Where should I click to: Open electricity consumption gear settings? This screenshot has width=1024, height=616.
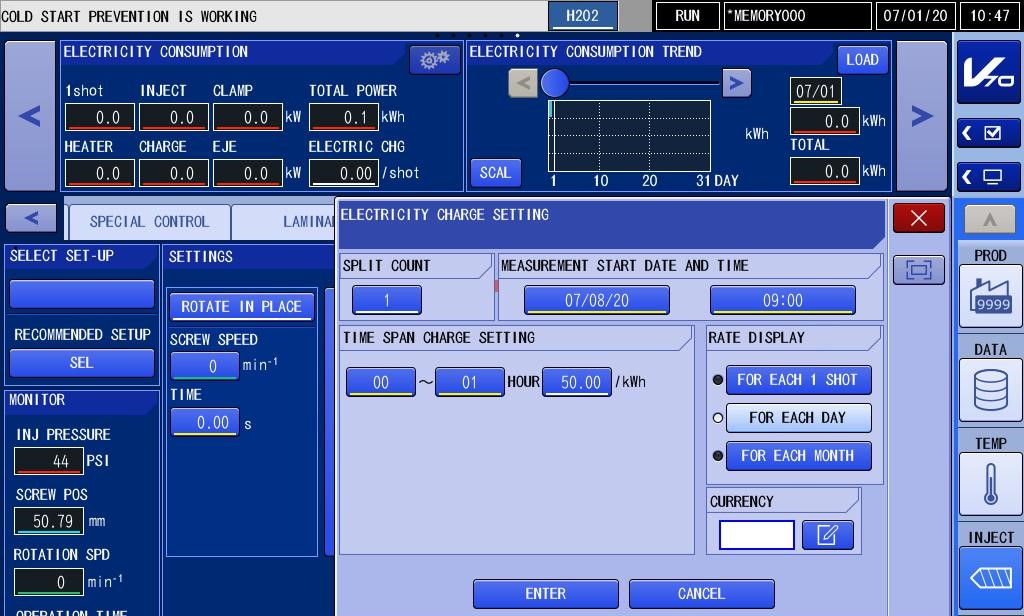[x=434, y=59]
